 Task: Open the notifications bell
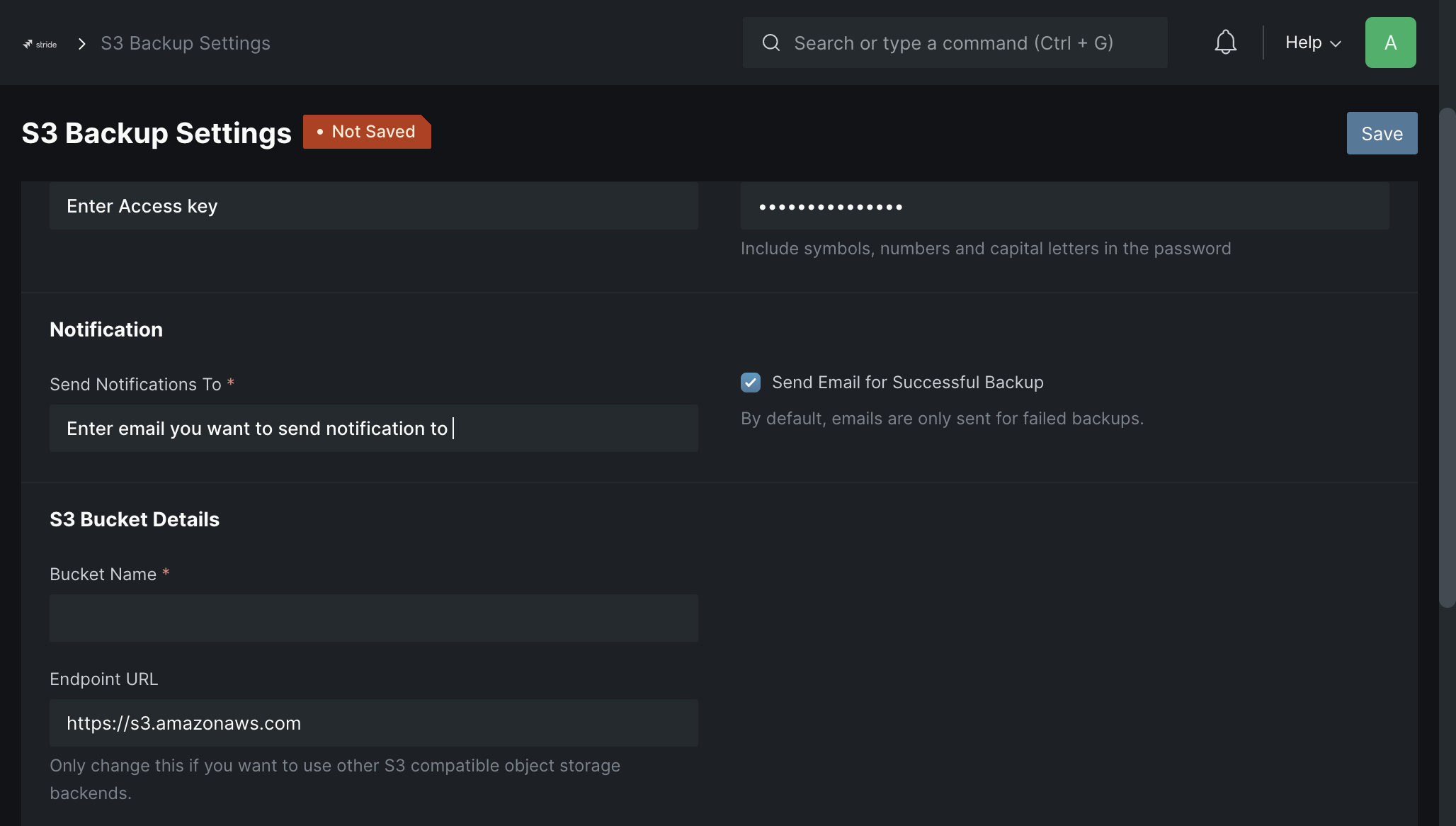[1225, 43]
